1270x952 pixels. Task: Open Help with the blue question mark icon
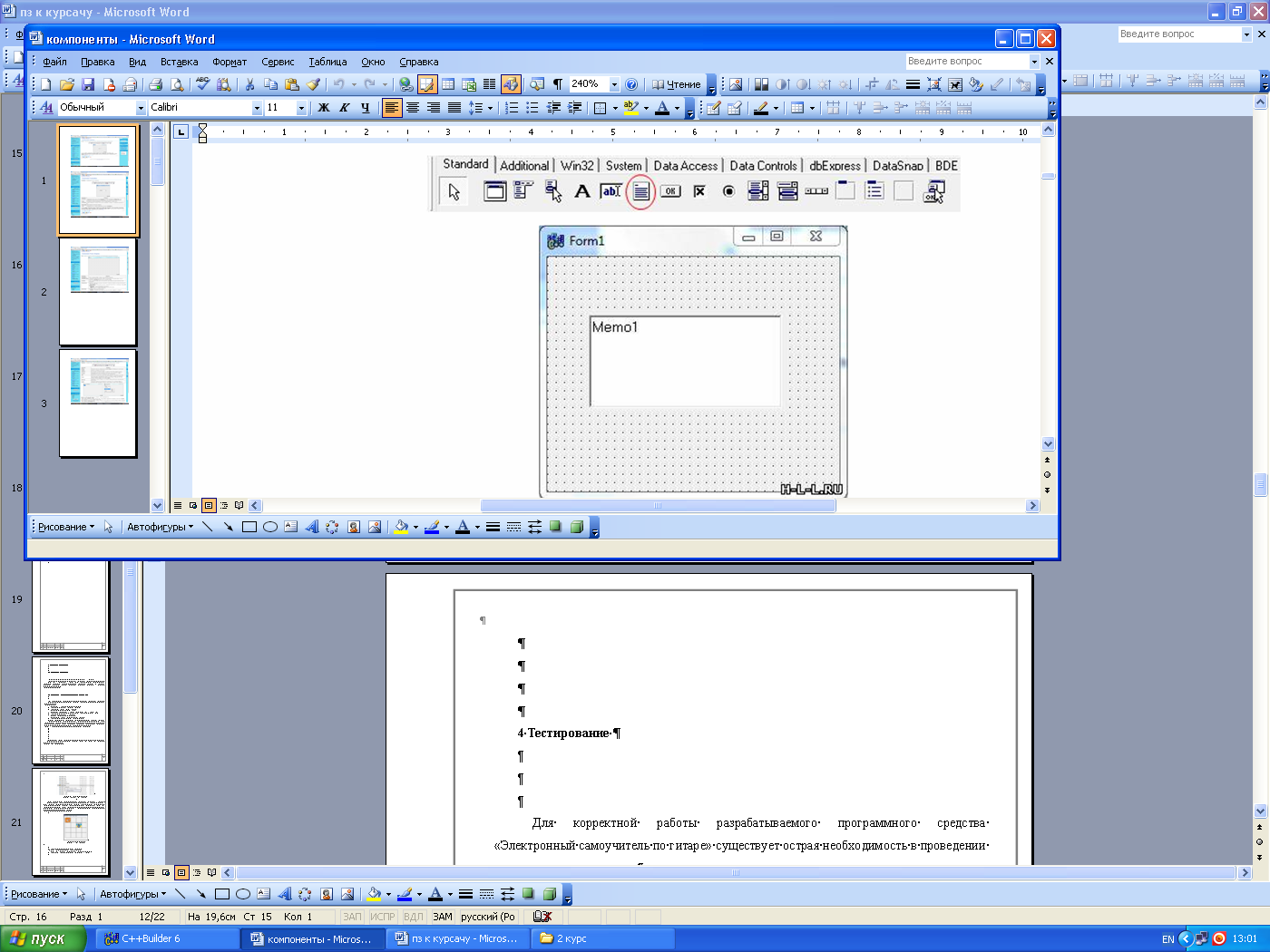pyautogui.click(x=631, y=84)
